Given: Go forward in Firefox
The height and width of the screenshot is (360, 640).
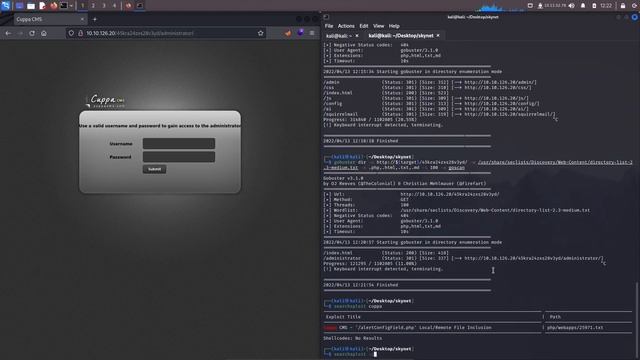Looking at the screenshot, I should (x=20, y=33).
